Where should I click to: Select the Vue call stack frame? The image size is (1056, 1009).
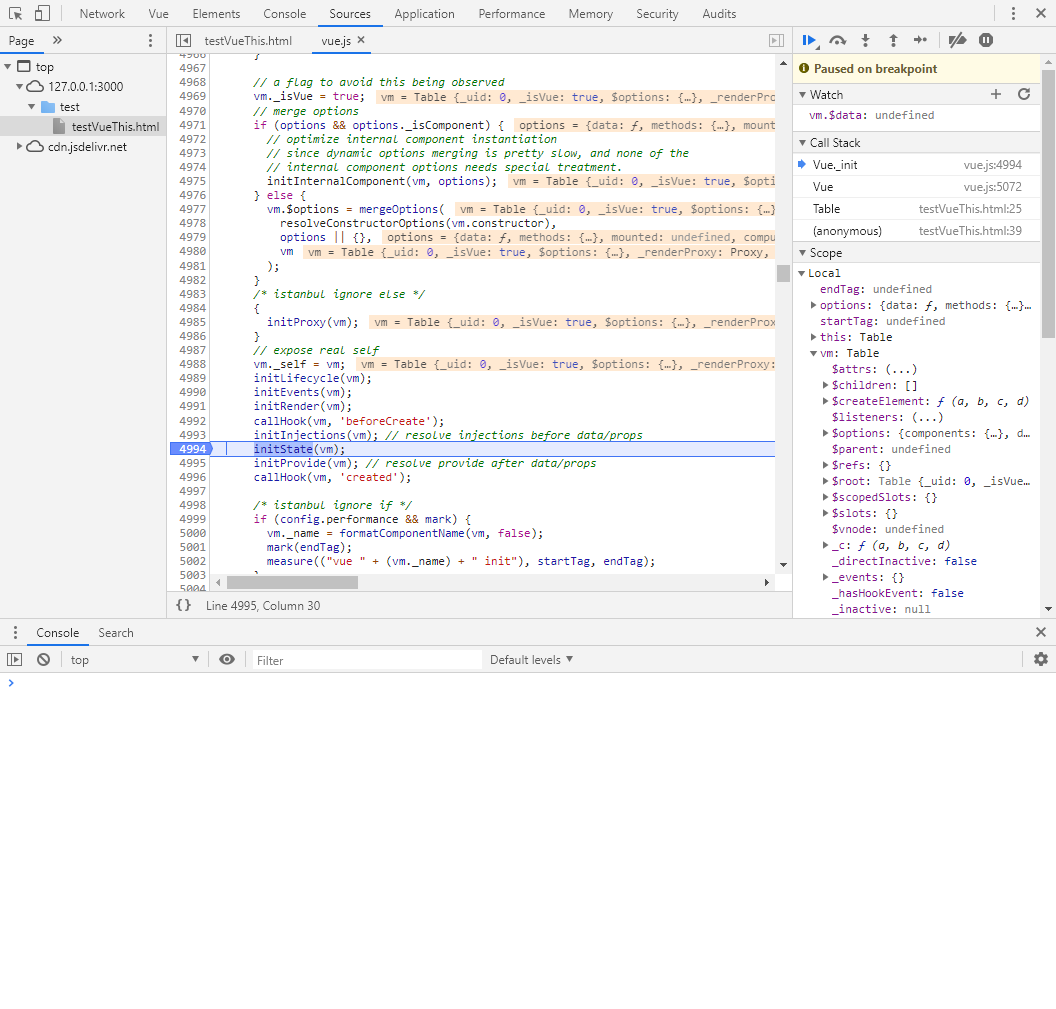[917, 187]
